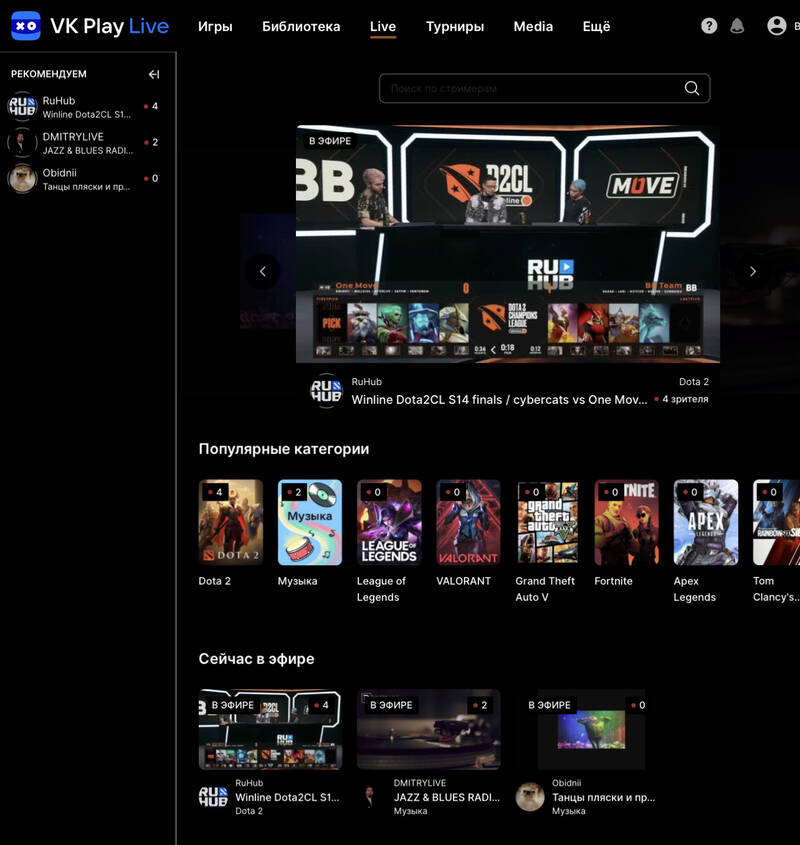Open the Tom Clancy's category cover

pyautogui.click(x=776, y=522)
